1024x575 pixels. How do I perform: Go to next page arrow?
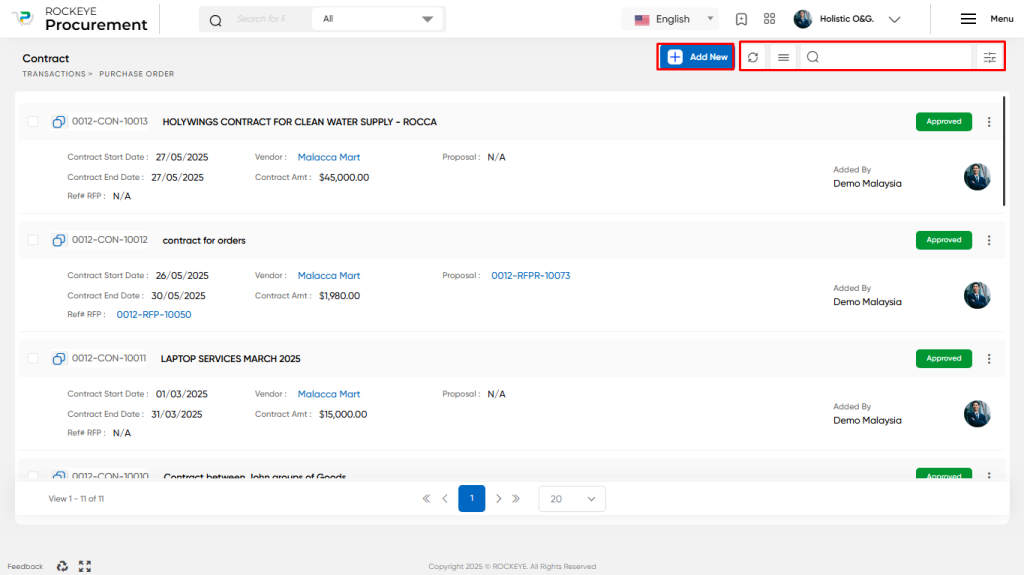(x=498, y=499)
